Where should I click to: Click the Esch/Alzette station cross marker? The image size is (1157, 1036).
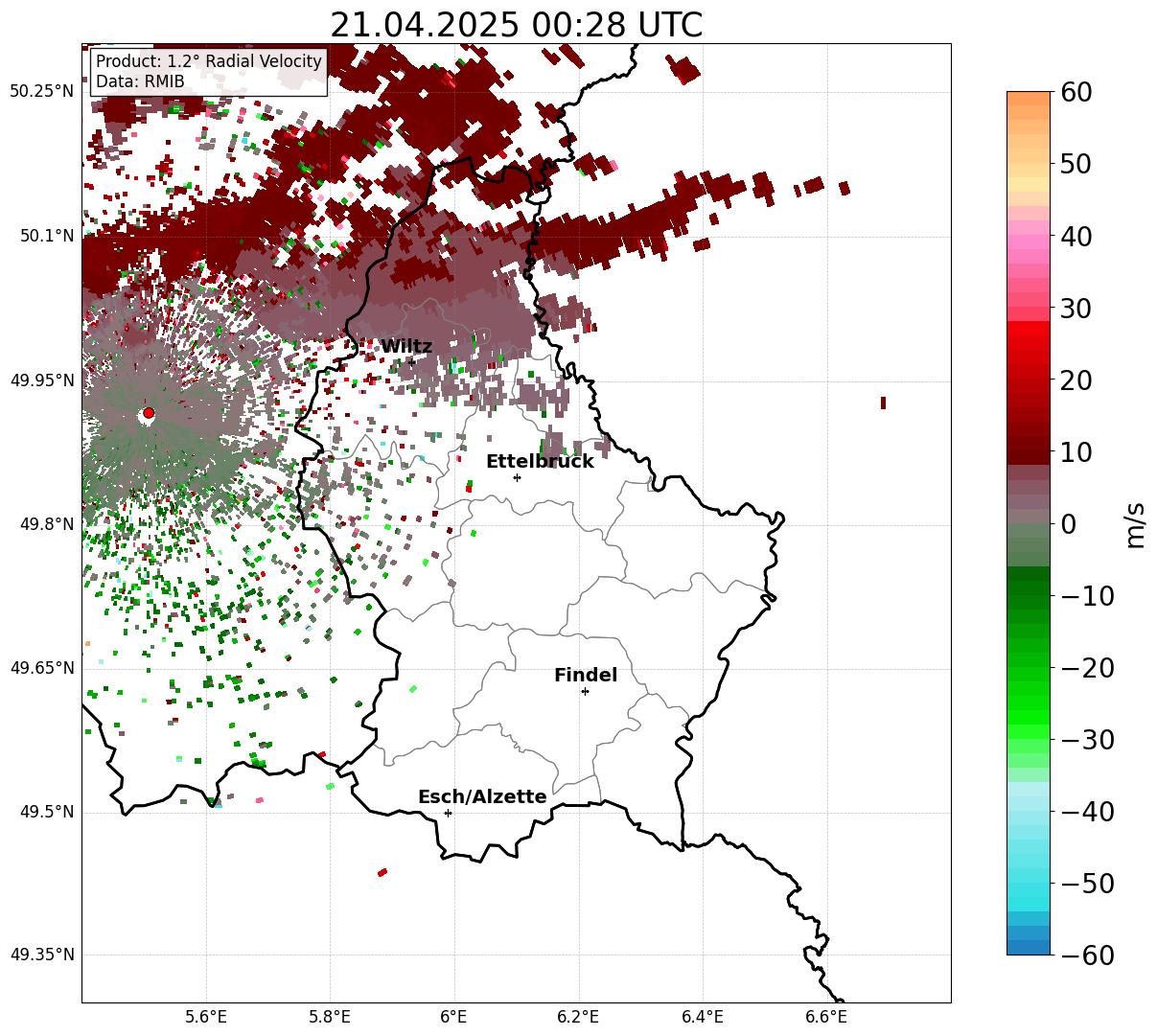[x=448, y=813]
